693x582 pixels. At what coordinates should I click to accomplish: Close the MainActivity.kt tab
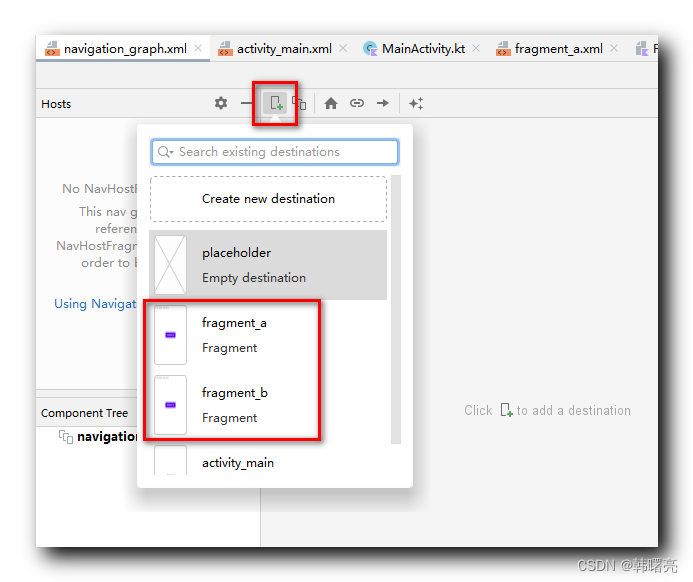tap(476, 48)
